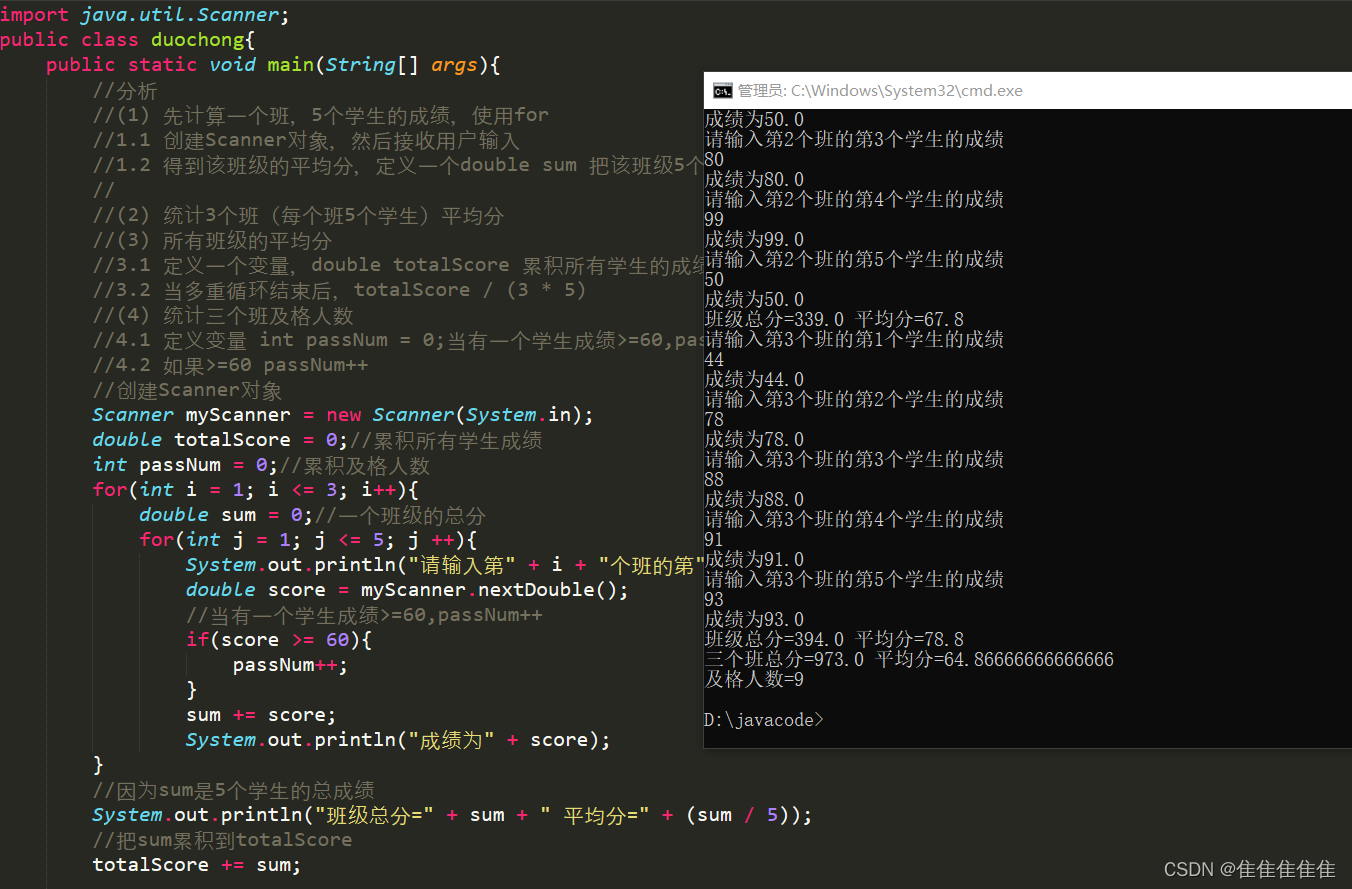Click console output '班级总分=339.0 平均分=67.8'
The height and width of the screenshot is (889, 1352).
point(834,320)
